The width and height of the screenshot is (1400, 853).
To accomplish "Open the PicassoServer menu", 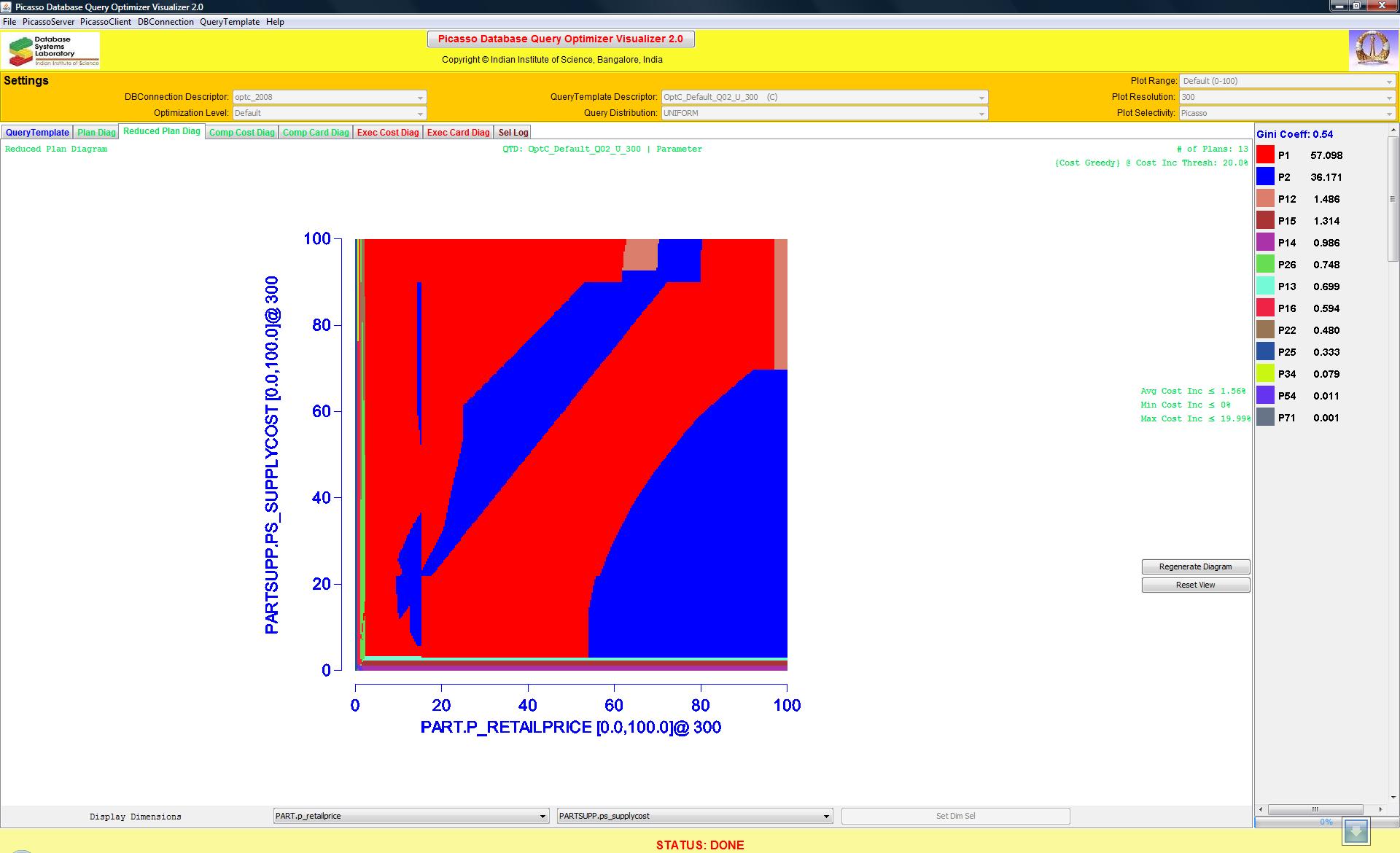I will pos(48,22).
